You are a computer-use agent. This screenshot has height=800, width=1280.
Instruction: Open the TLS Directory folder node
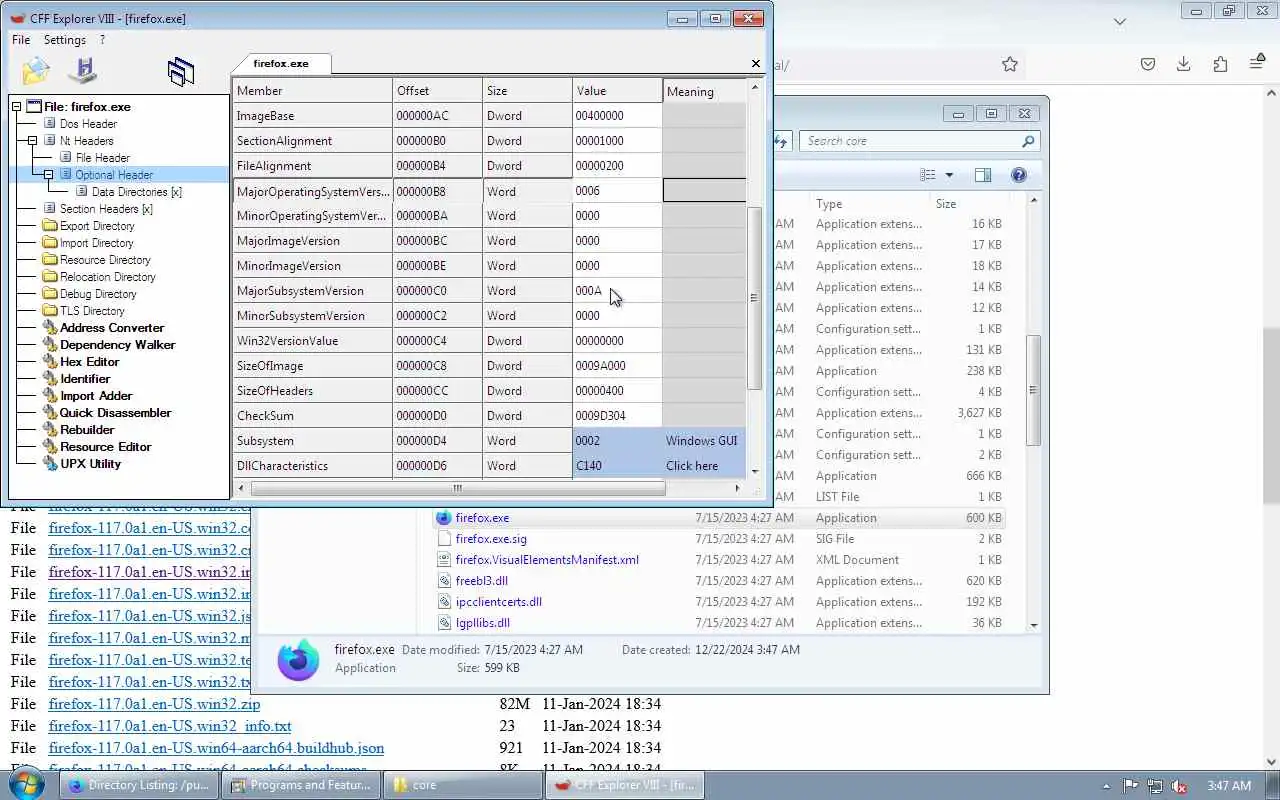92,311
